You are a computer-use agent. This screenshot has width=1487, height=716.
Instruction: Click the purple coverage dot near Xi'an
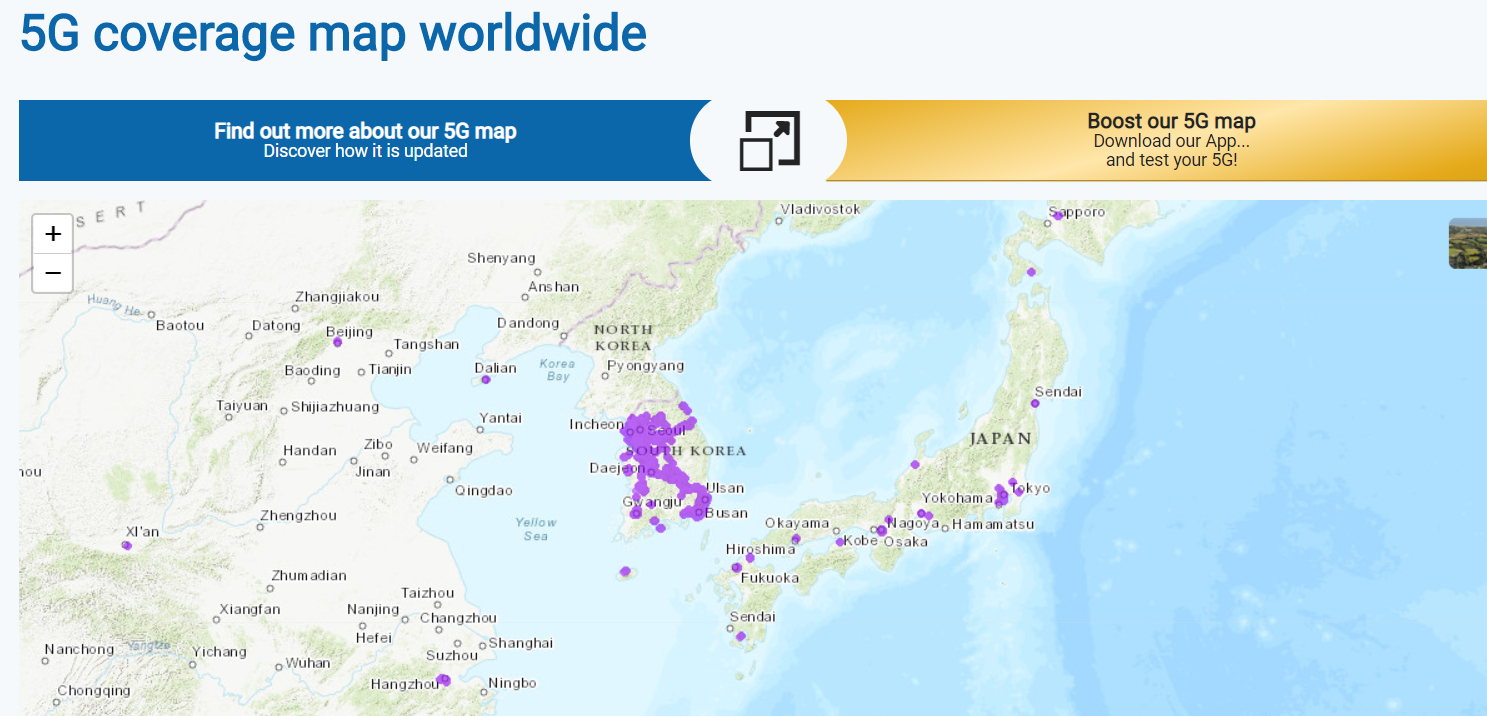click(x=127, y=546)
